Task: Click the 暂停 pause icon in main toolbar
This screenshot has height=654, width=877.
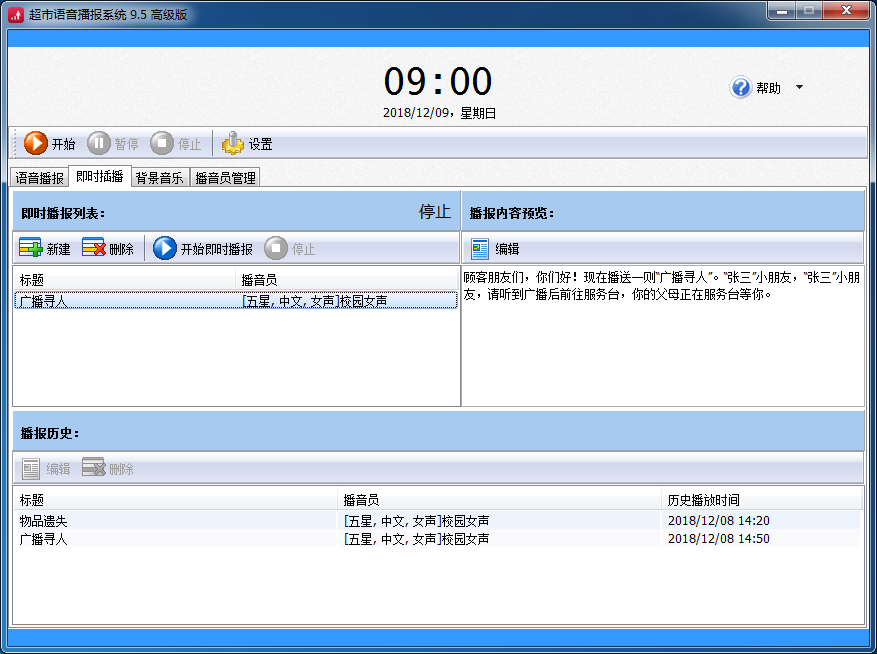Action: point(99,143)
